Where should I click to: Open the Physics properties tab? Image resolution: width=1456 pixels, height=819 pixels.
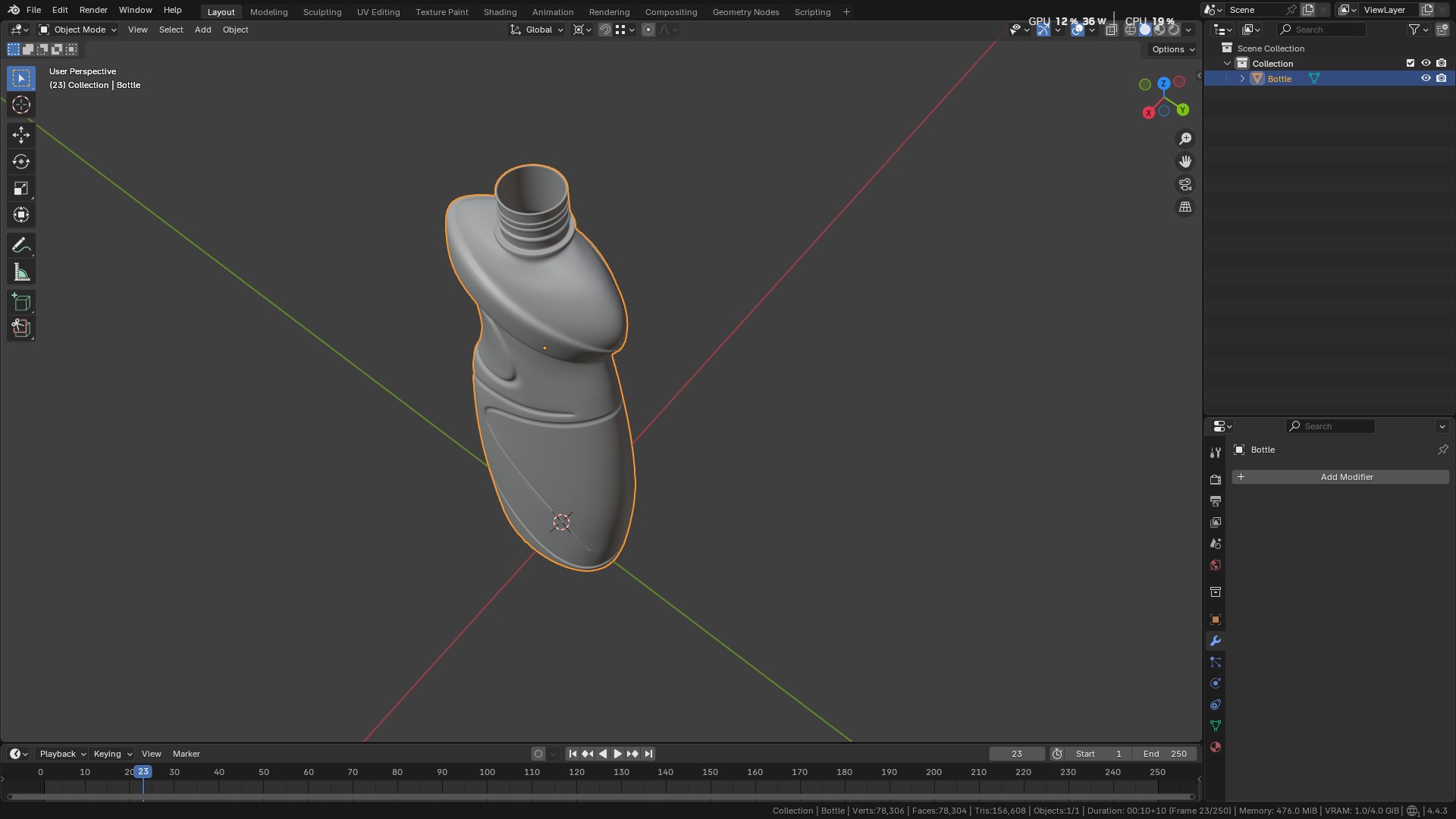point(1216,683)
